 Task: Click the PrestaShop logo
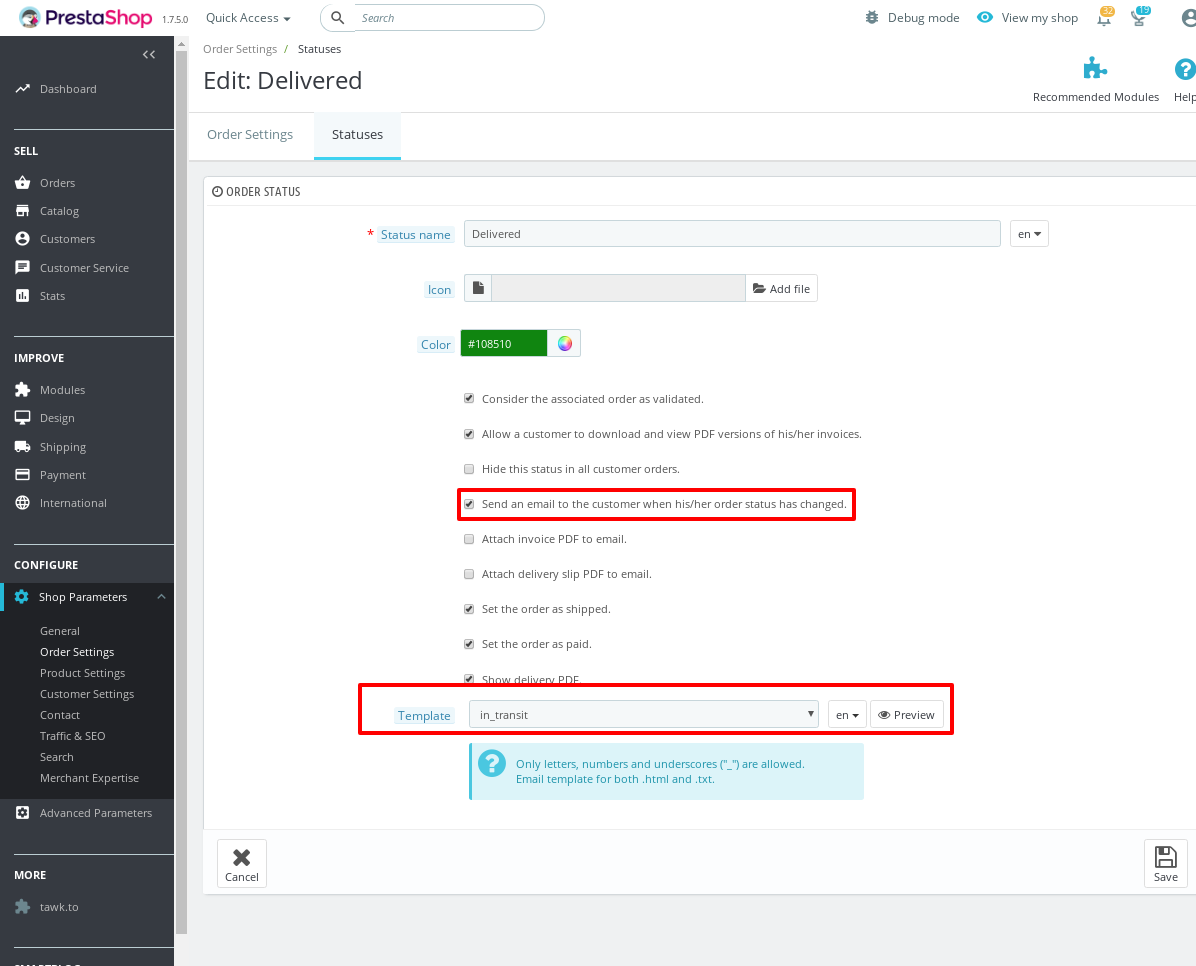[x=85, y=18]
